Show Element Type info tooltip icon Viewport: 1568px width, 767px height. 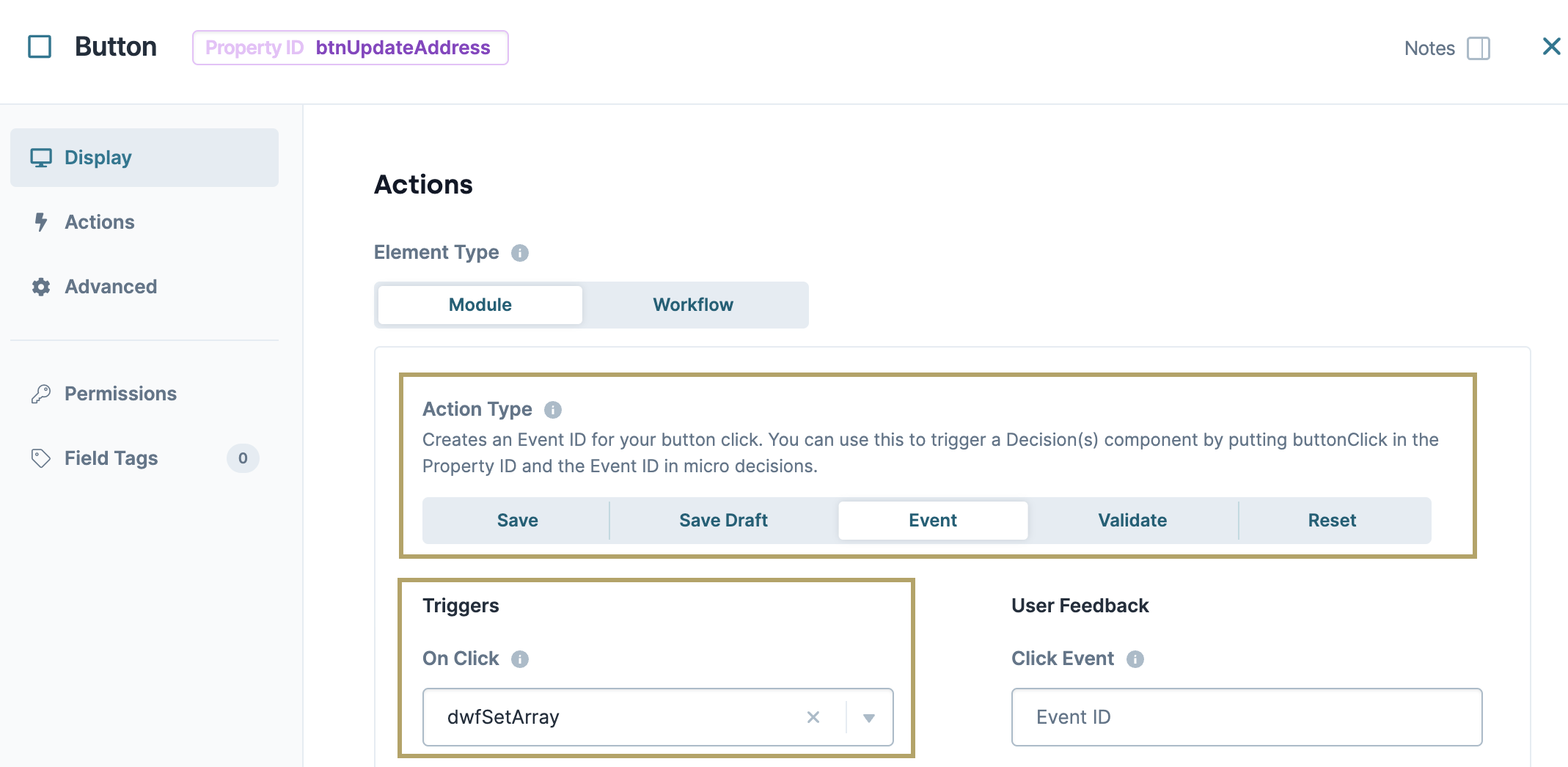[x=520, y=253]
